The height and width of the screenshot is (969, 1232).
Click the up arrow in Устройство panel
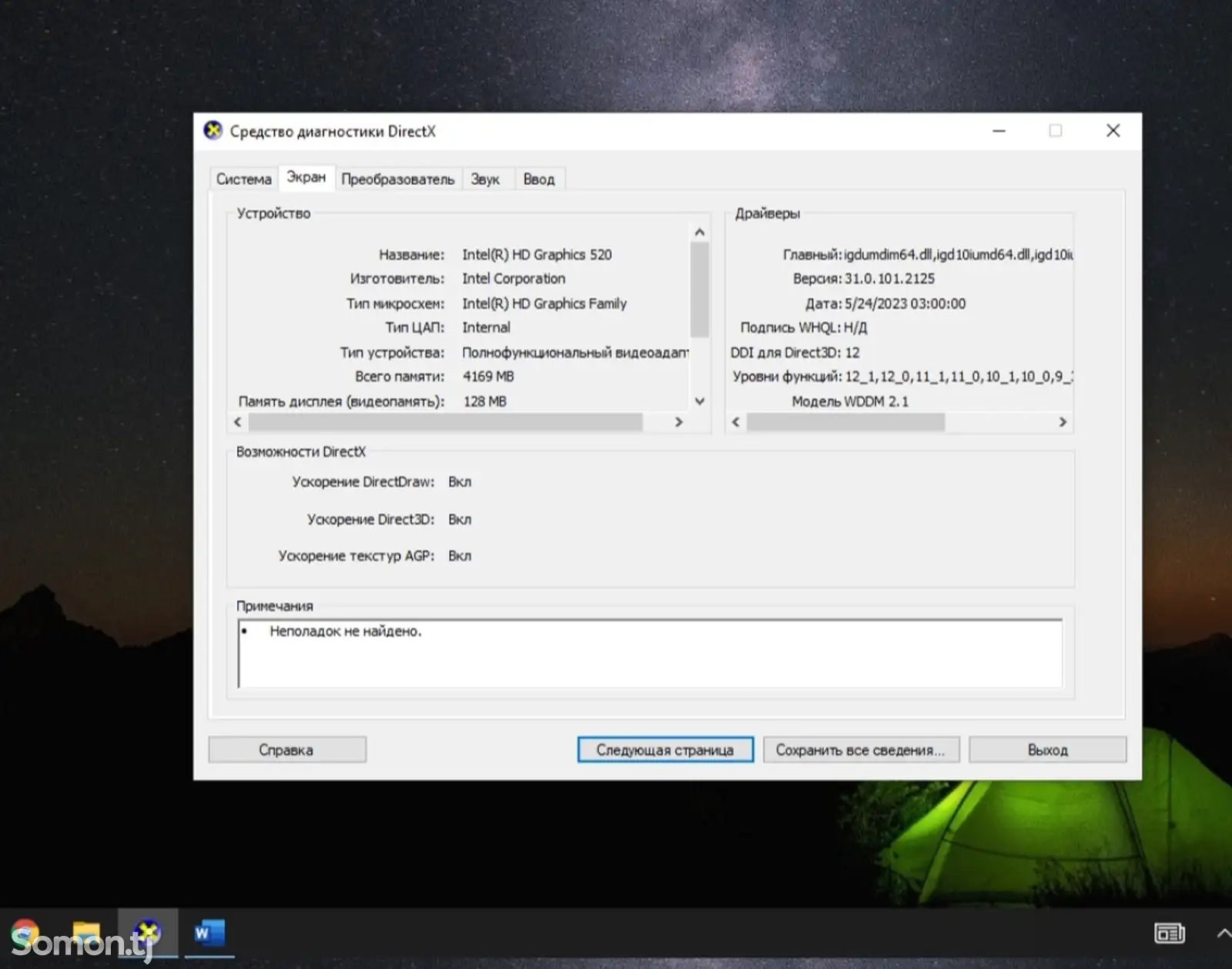click(x=699, y=232)
